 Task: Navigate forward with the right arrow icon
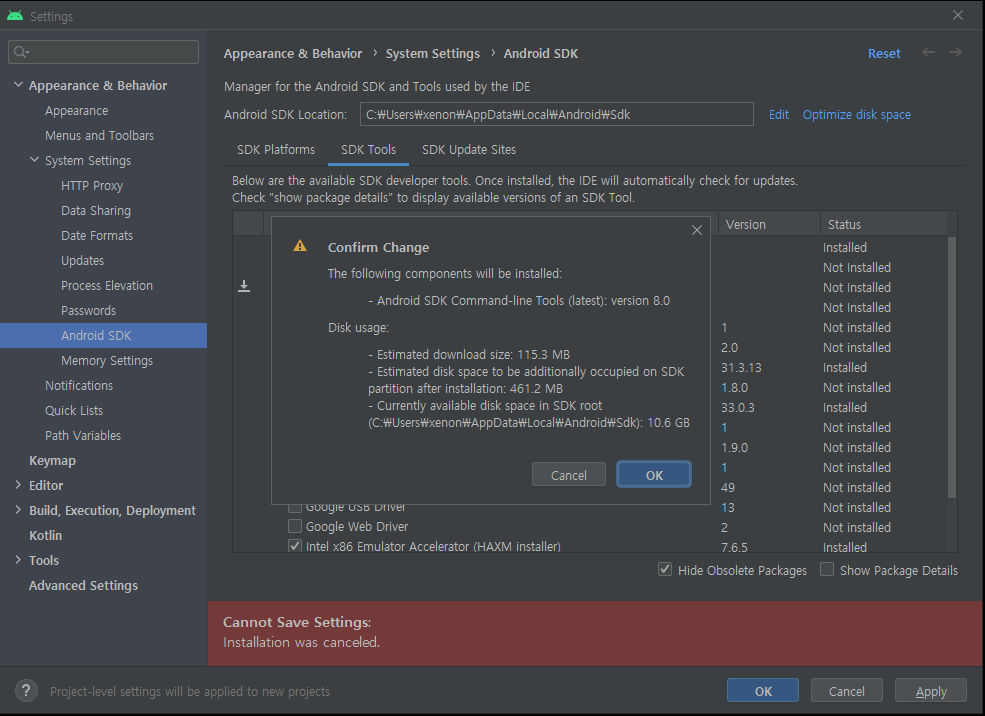[x=955, y=53]
